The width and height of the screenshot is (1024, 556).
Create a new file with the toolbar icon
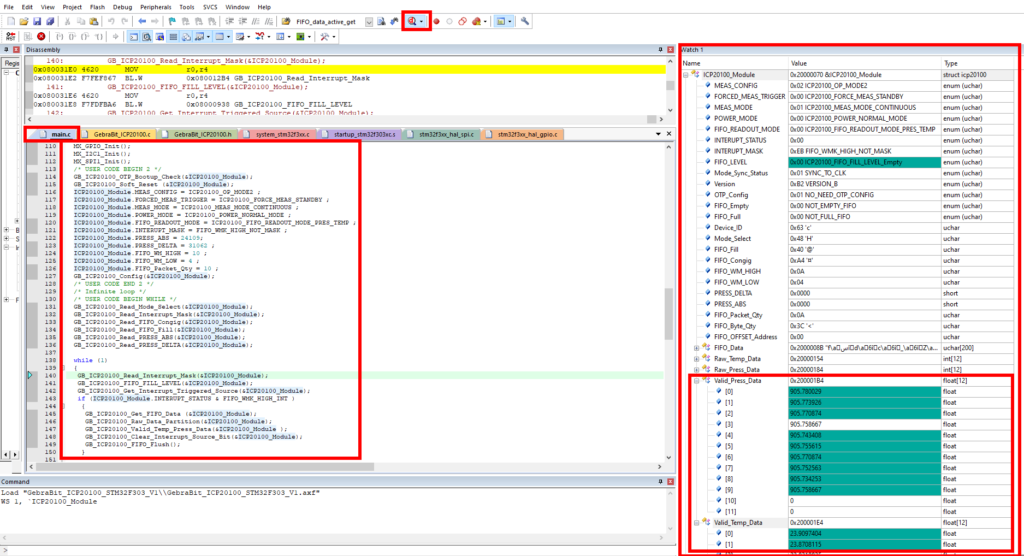(x=11, y=22)
